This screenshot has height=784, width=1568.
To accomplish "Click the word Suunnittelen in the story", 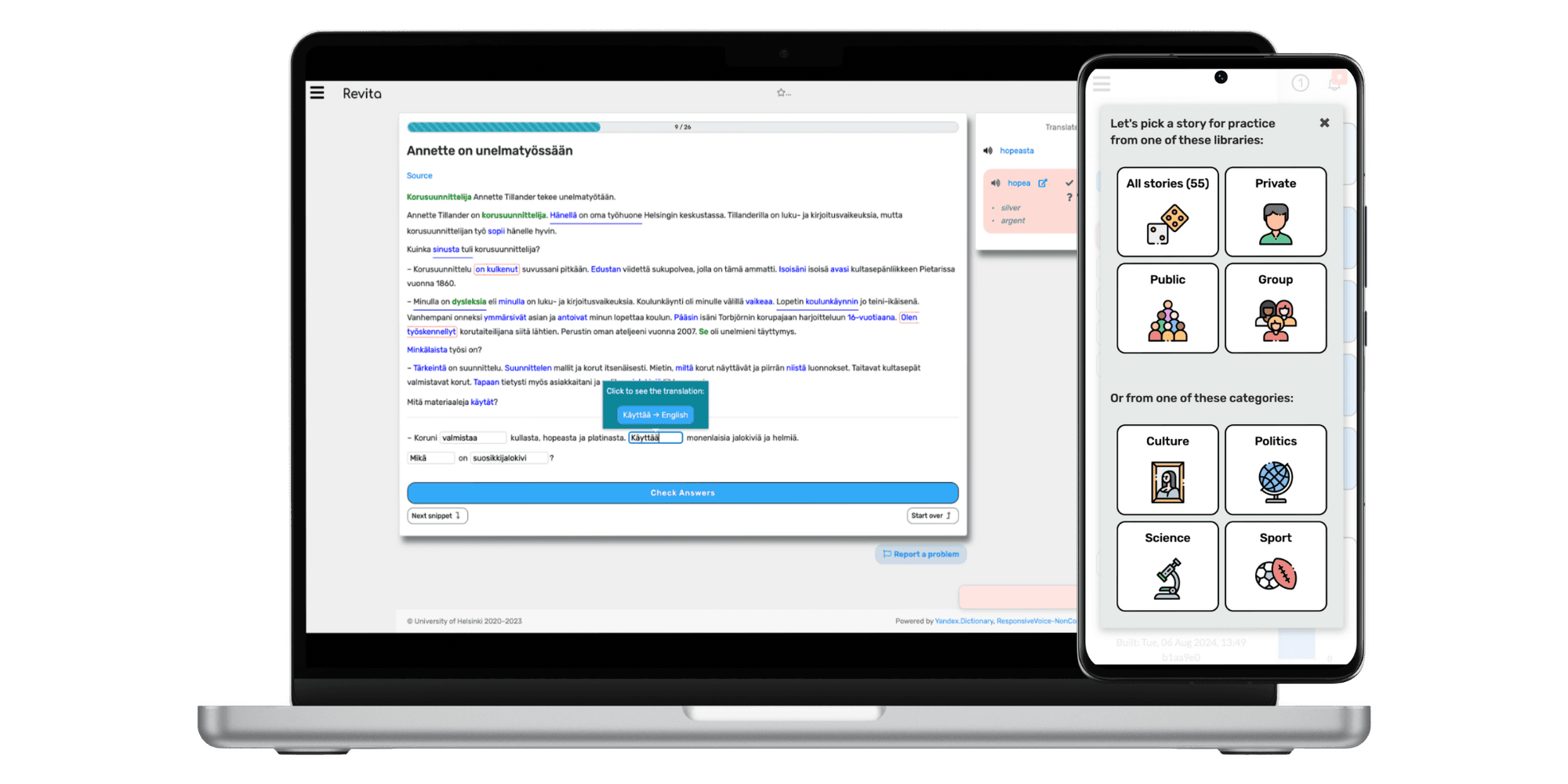I will click(x=528, y=368).
